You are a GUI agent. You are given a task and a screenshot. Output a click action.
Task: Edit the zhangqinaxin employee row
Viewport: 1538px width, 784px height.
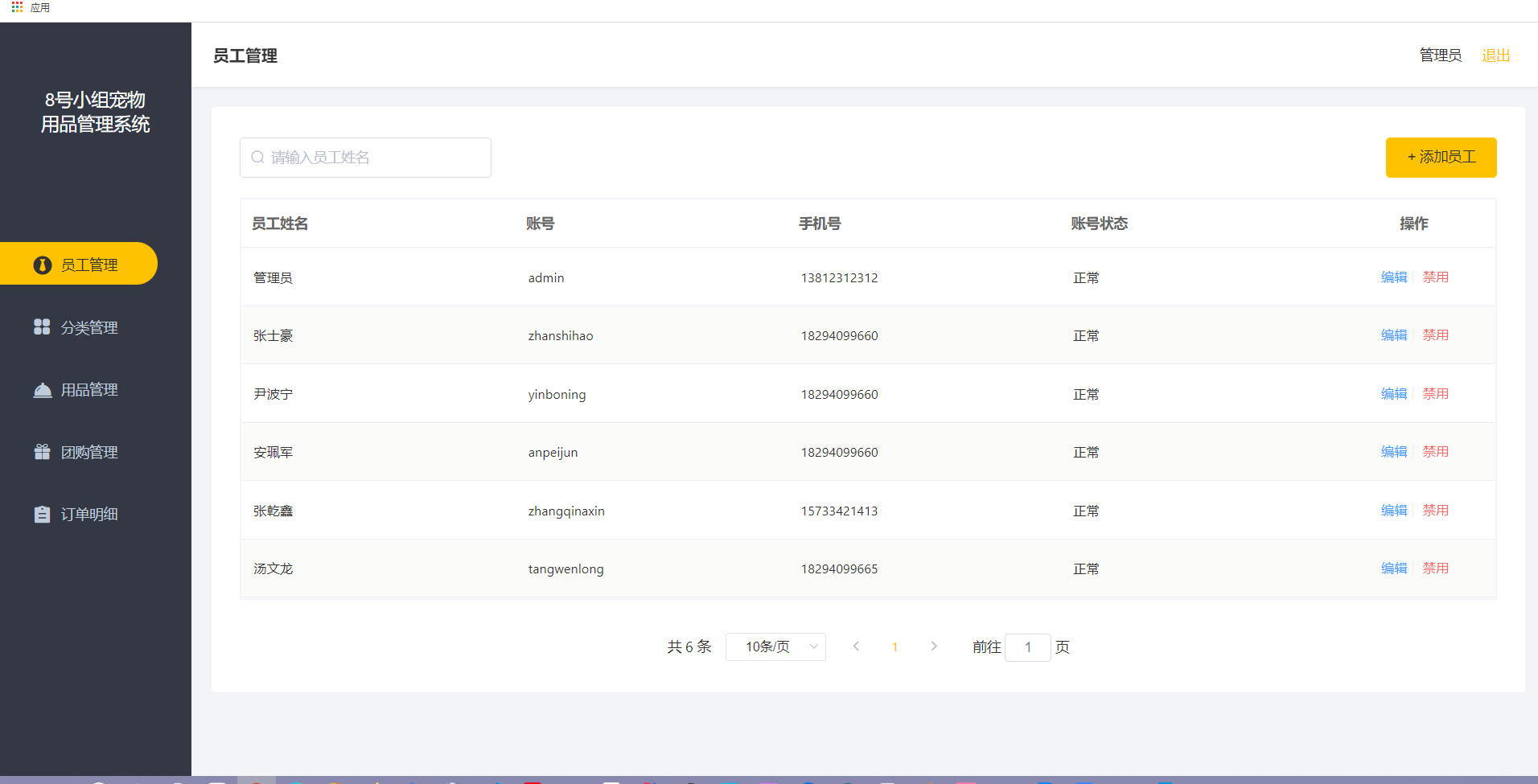(x=1394, y=511)
